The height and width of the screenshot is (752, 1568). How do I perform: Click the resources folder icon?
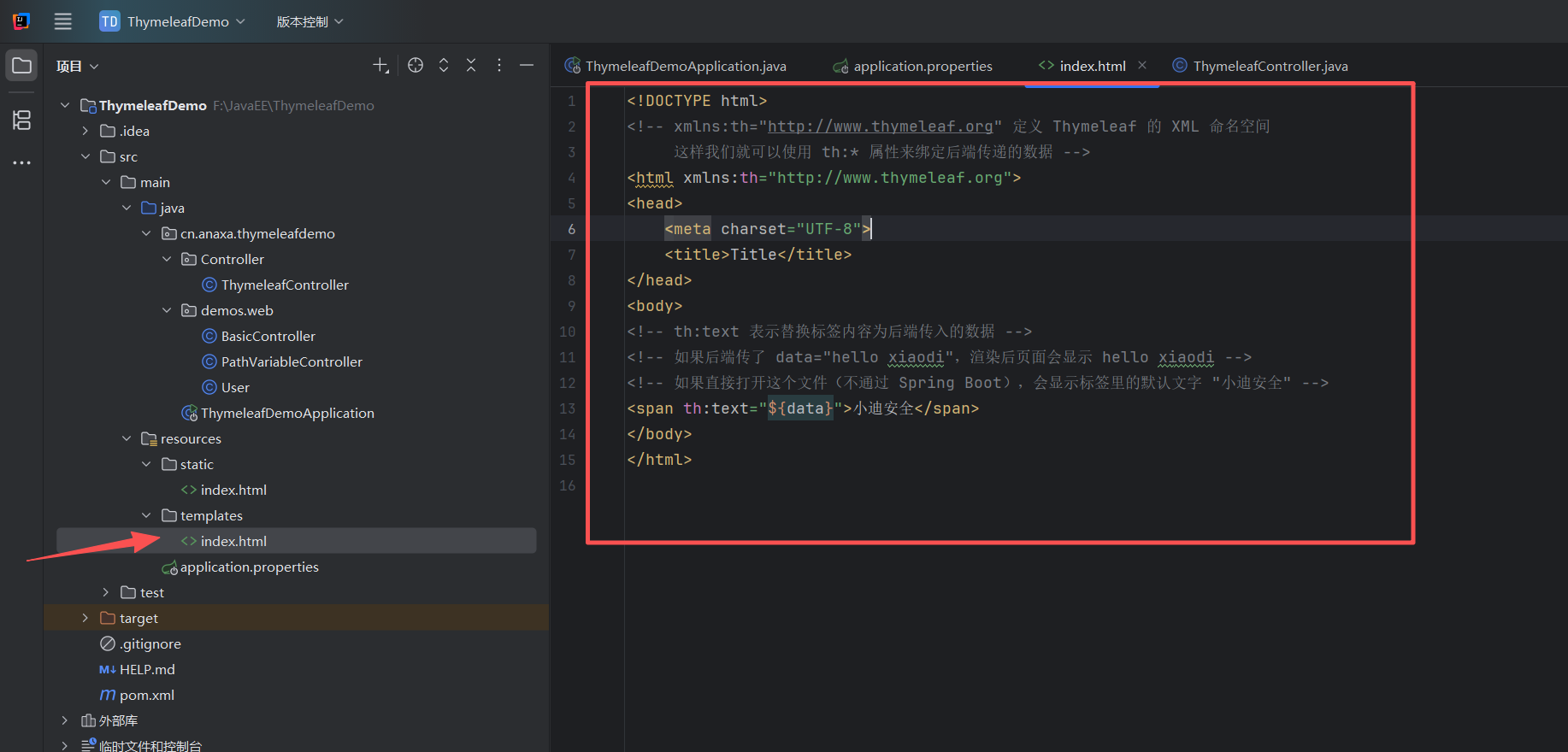pos(149,438)
